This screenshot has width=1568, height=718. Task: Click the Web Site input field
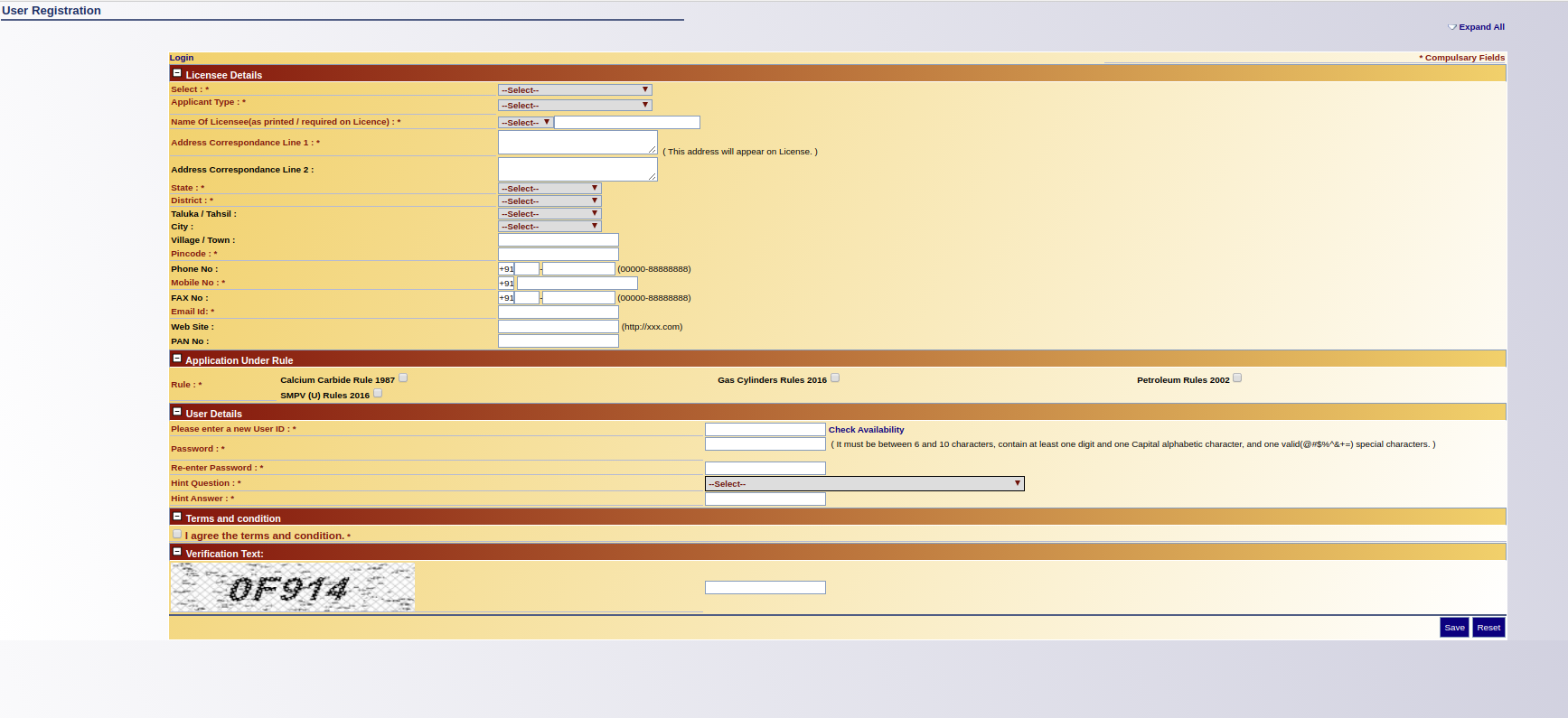click(559, 327)
